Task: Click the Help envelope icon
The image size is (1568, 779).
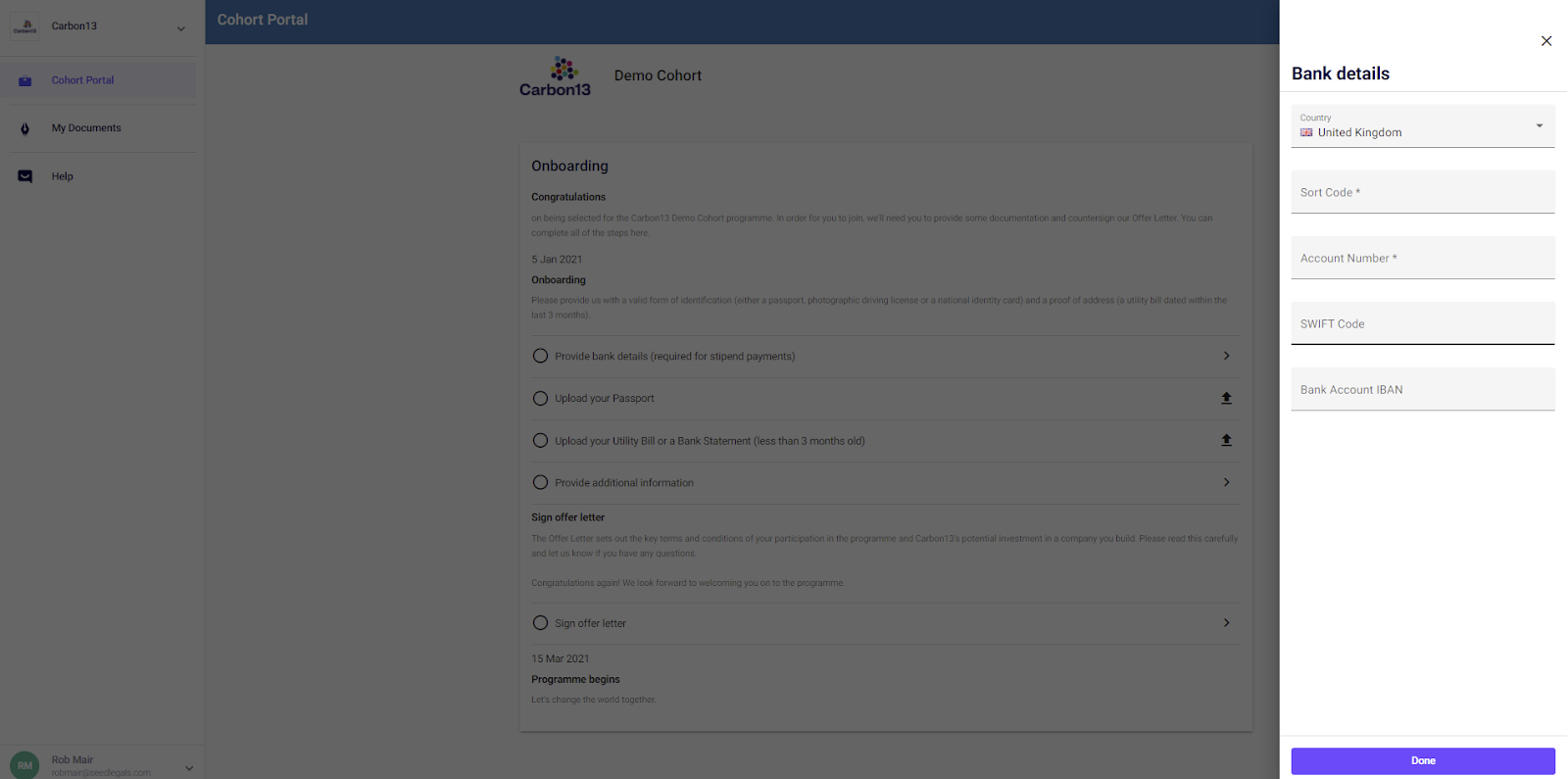Action: pyautogui.click(x=25, y=176)
